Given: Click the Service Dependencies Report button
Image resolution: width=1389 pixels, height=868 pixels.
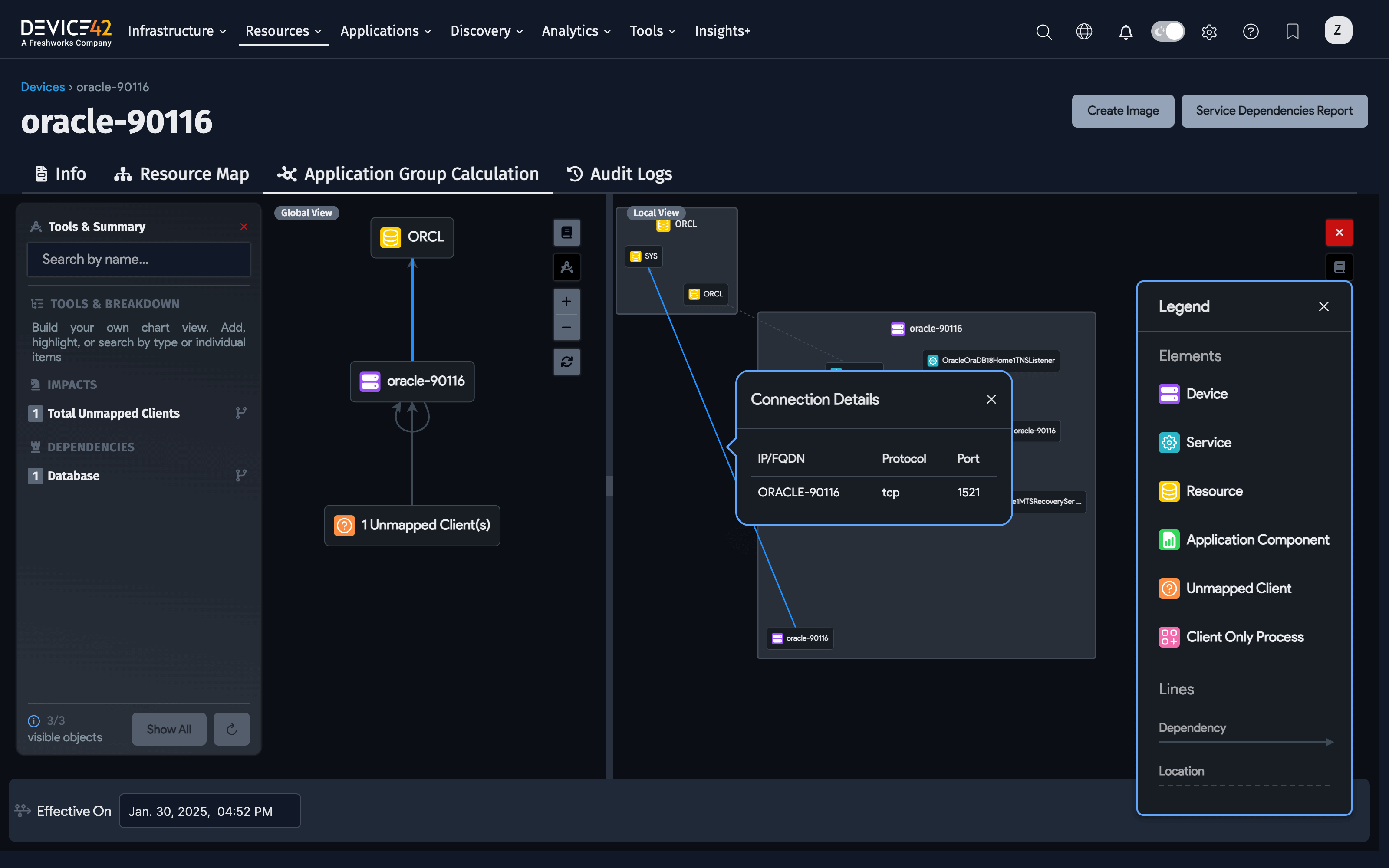Looking at the screenshot, I should 1274,111.
